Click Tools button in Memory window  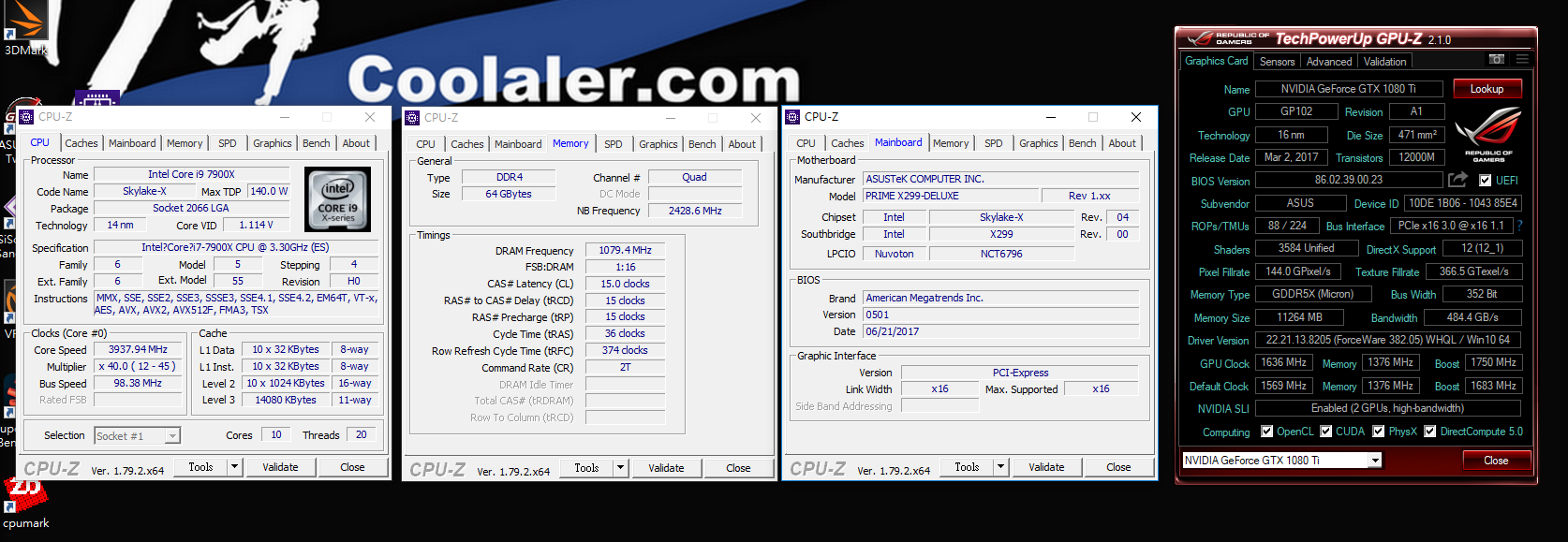pyautogui.click(x=586, y=468)
